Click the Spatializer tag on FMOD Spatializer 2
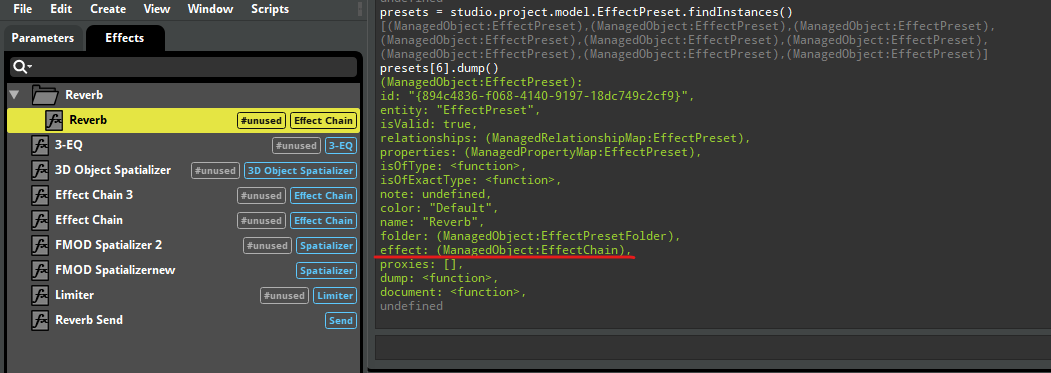This screenshot has width=1051, height=373. coord(326,246)
